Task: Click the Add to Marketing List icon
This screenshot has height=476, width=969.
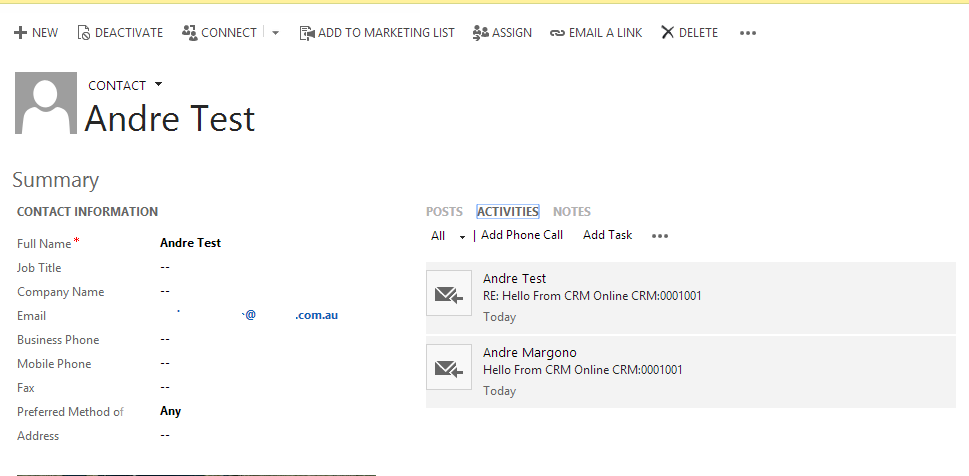Action: [x=307, y=33]
